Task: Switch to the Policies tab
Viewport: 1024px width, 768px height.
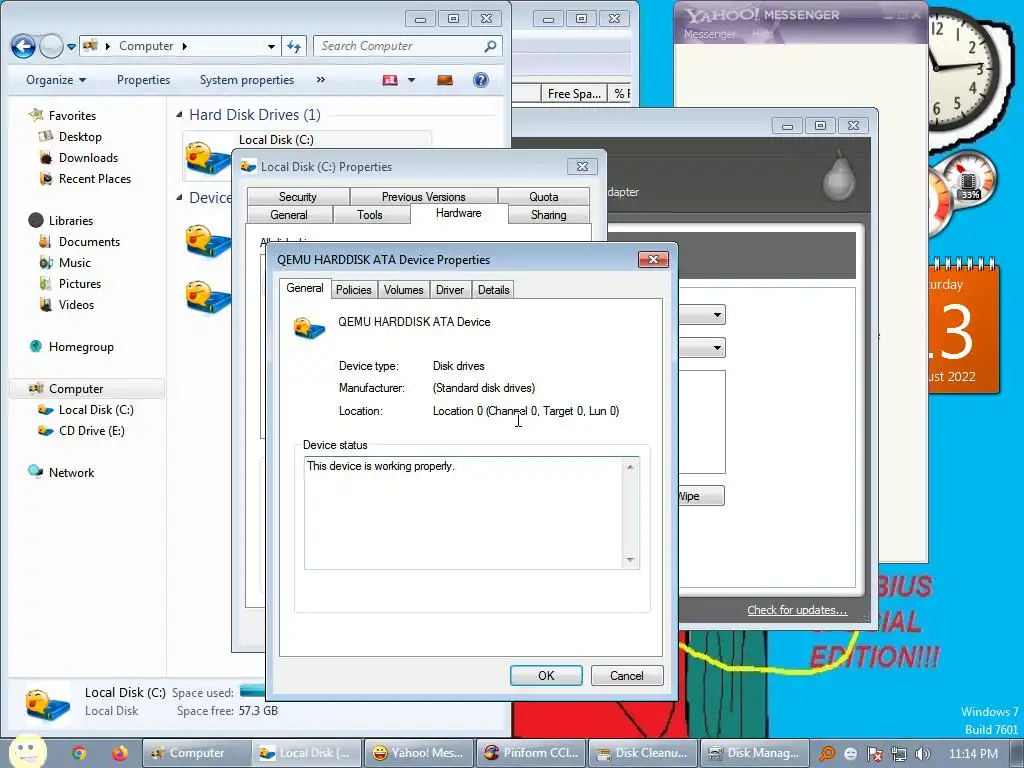Action: click(x=353, y=289)
